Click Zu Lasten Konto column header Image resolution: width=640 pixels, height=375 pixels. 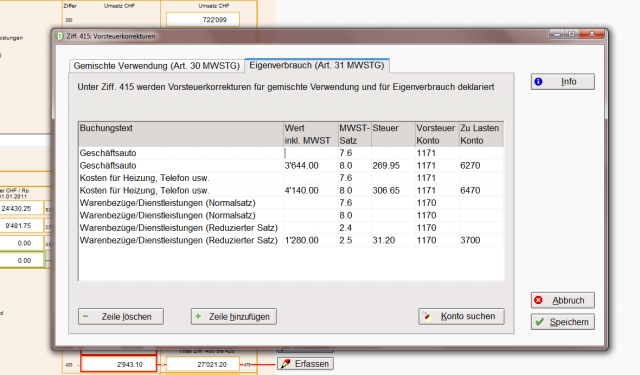[481, 134]
